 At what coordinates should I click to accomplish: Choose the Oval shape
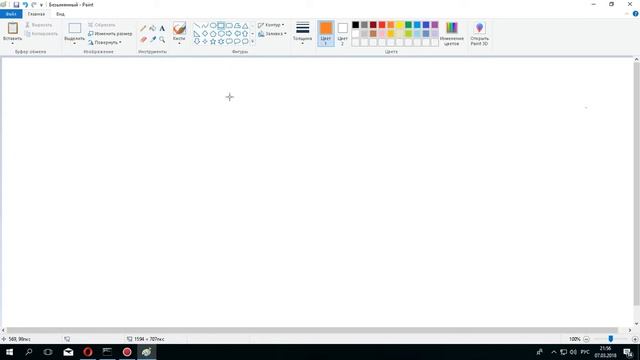[x=213, y=26]
